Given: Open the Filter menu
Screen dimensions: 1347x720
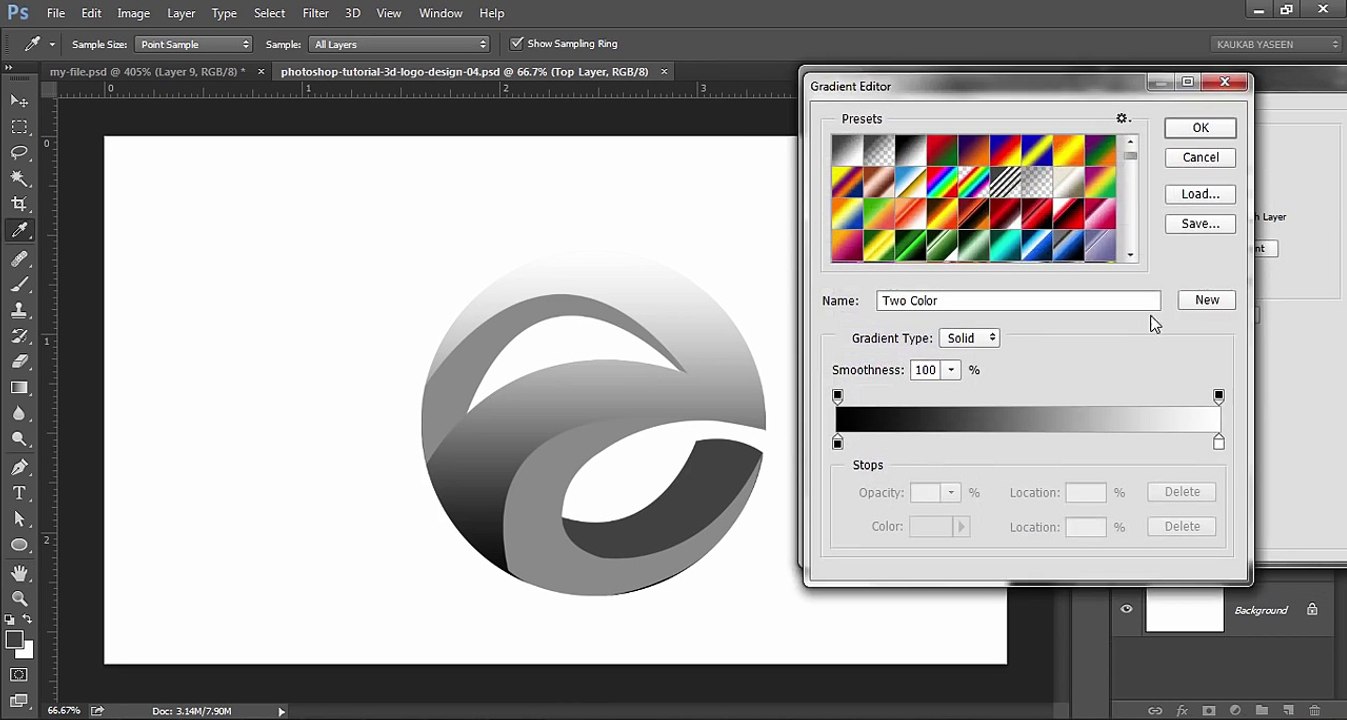Looking at the screenshot, I should [315, 13].
